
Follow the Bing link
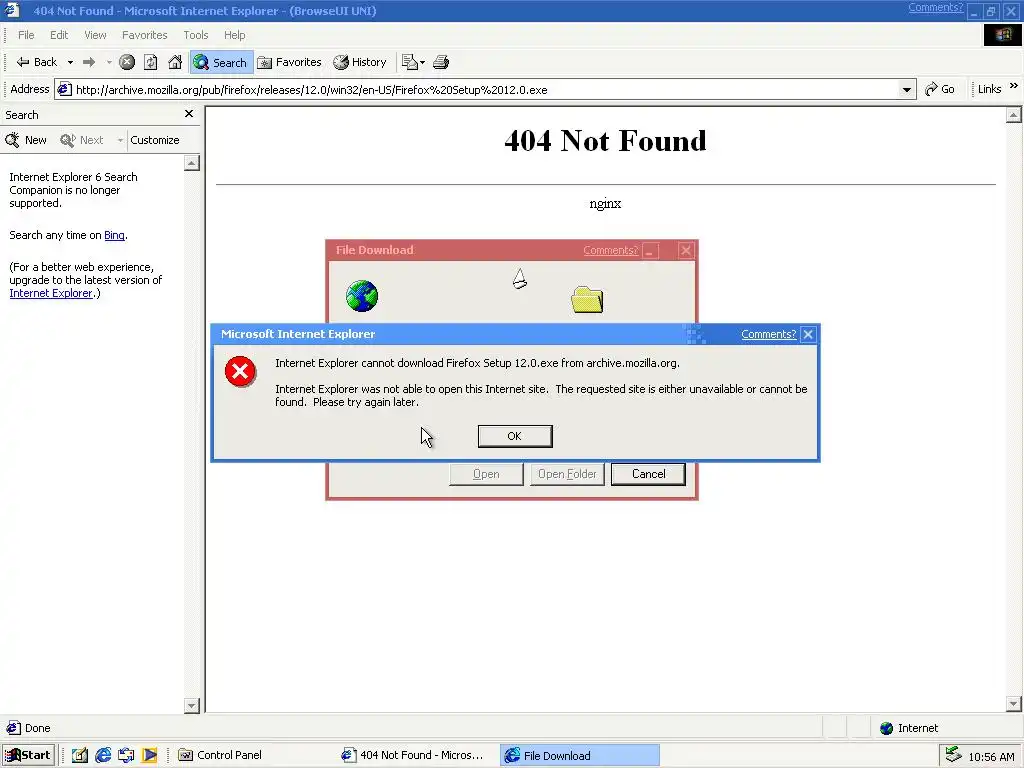point(114,235)
